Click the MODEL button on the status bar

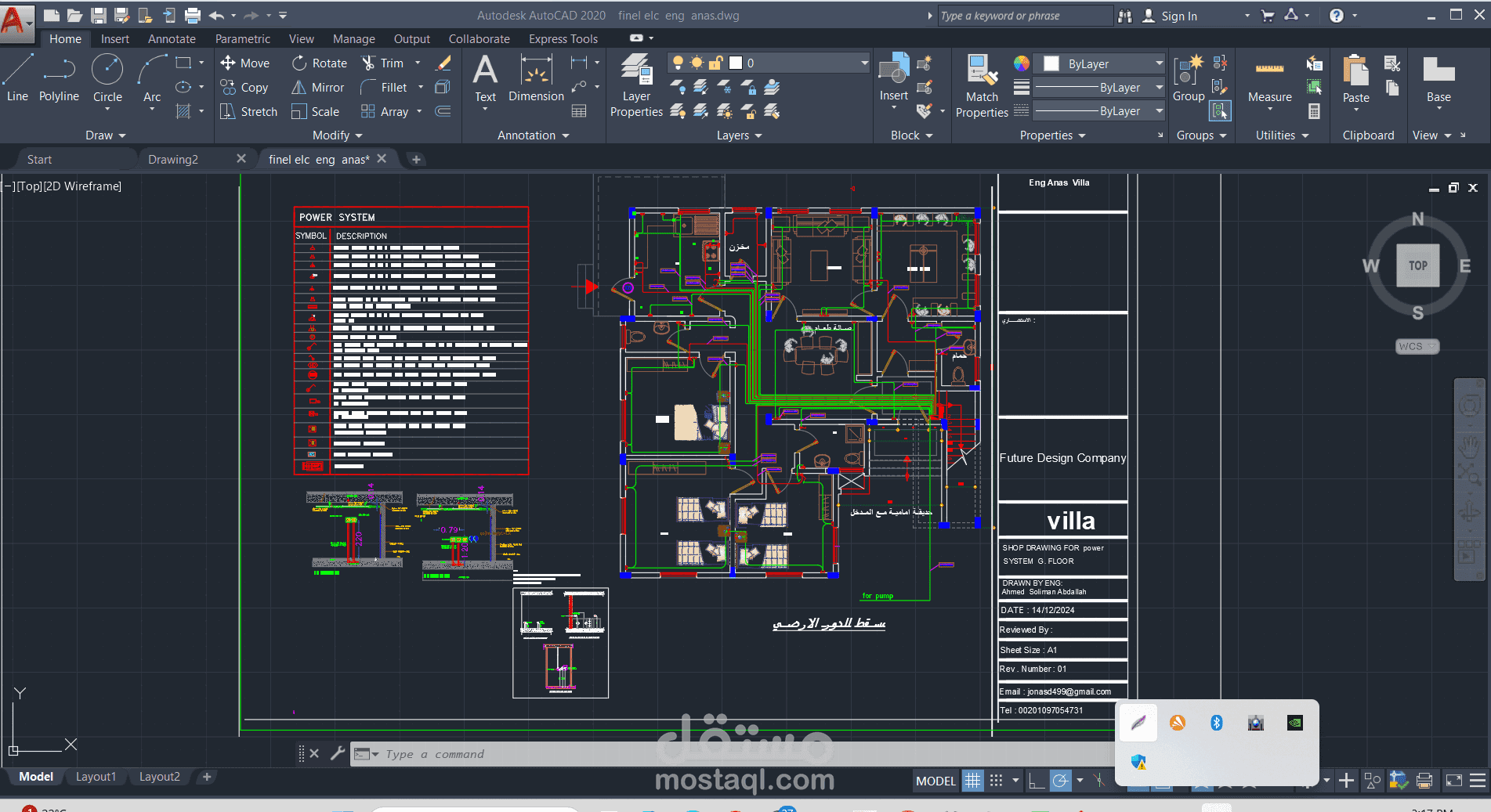935,781
